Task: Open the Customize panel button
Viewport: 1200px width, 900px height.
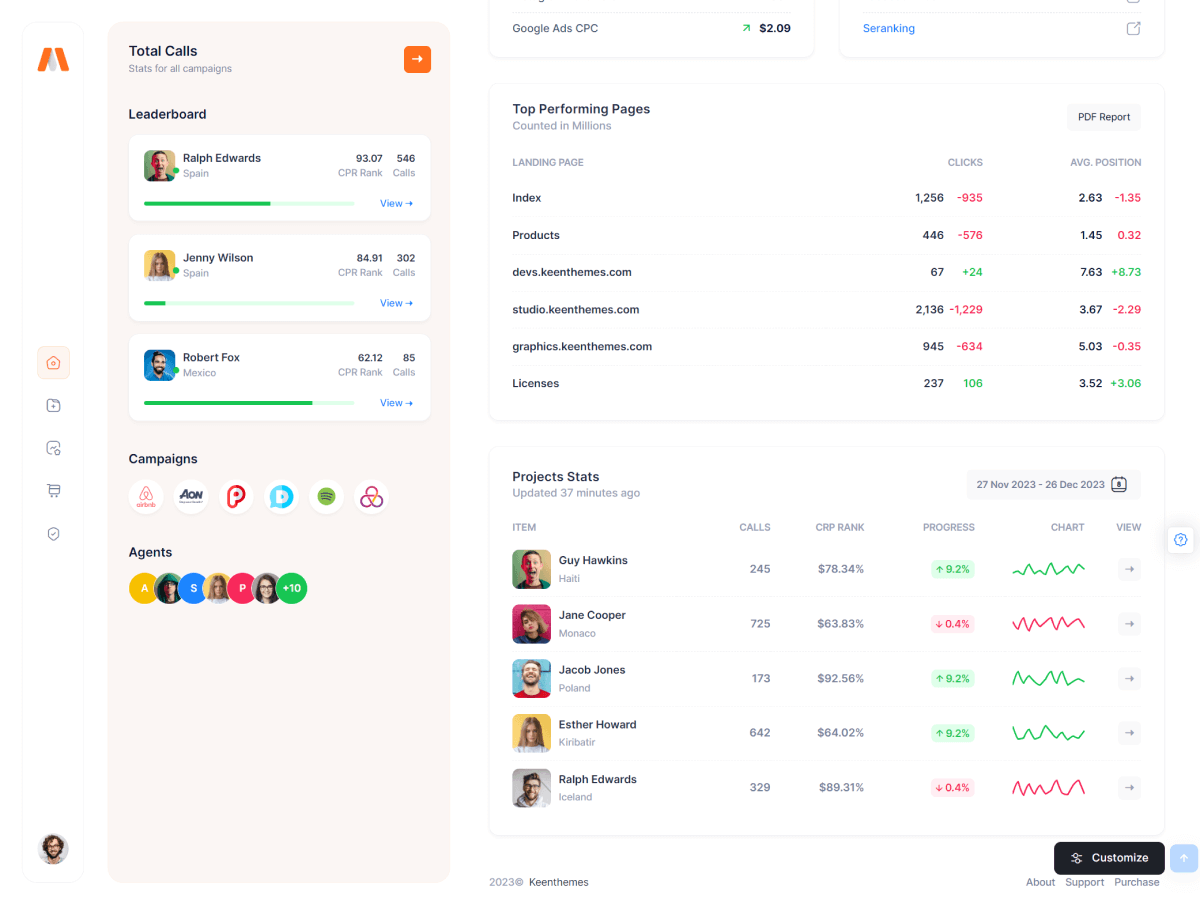Action: 1109,858
